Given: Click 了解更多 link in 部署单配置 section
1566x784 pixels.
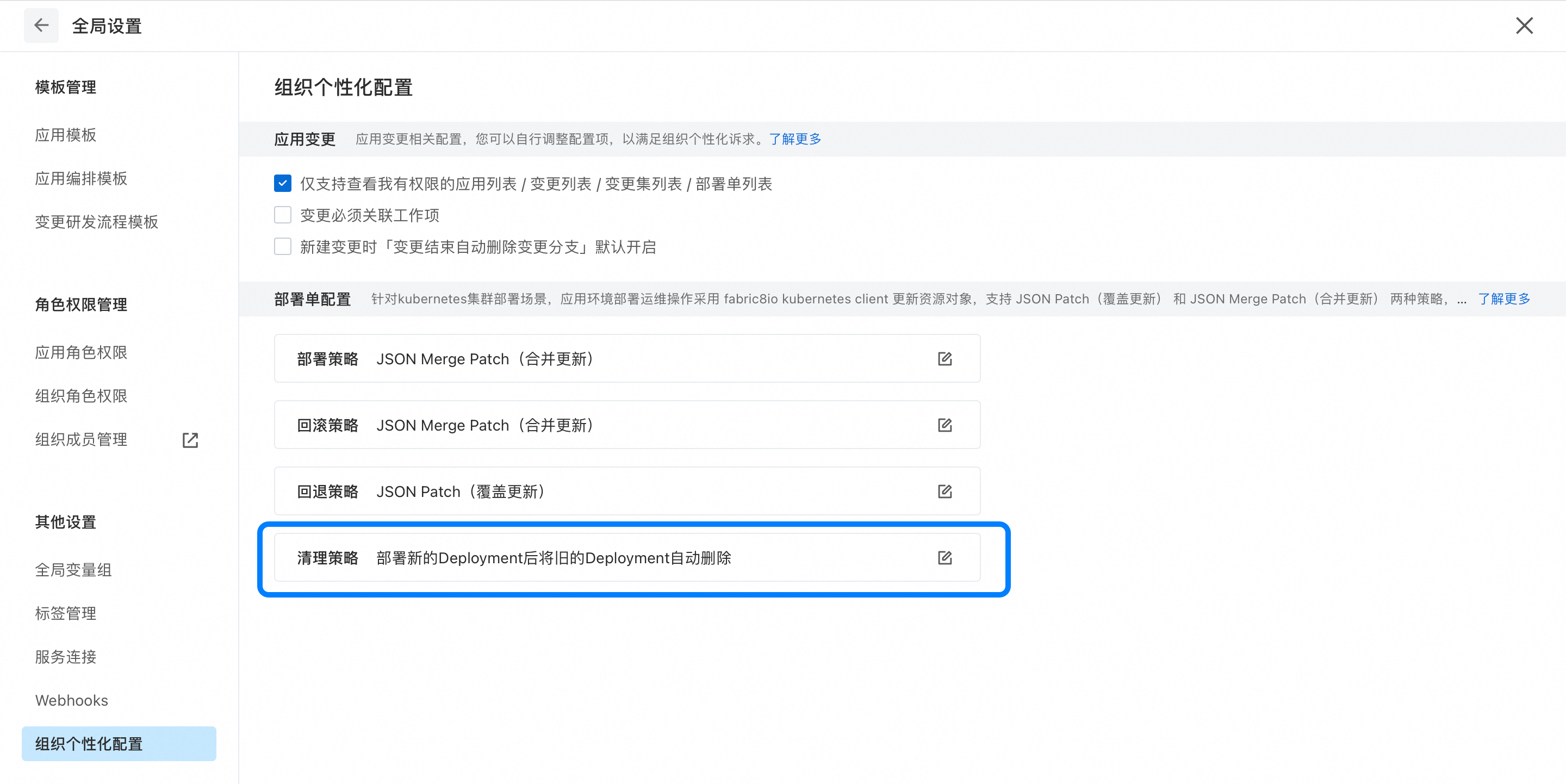Looking at the screenshot, I should pyautogui.click(x=1503, y=299).
